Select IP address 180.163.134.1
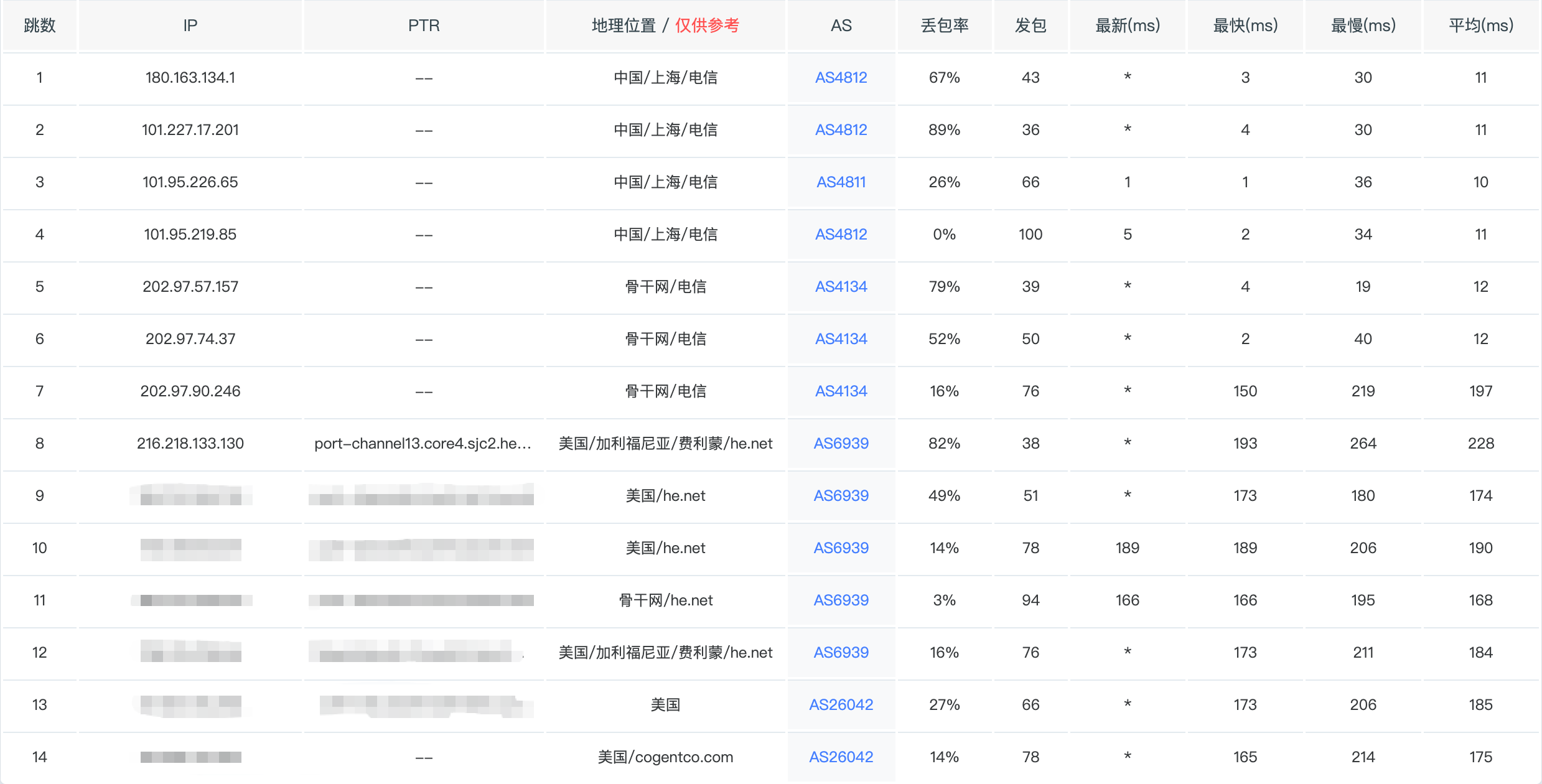This screenshot has width=1542, height=784. pos(190,78)
